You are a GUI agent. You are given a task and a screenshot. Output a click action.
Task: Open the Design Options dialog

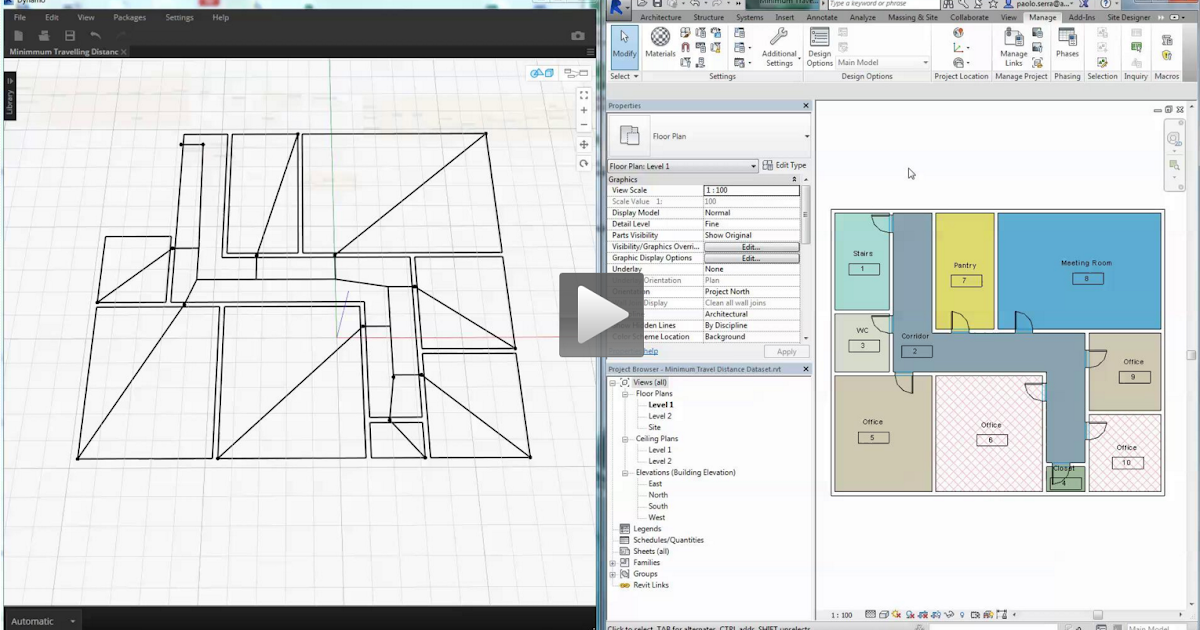(819, 47)
